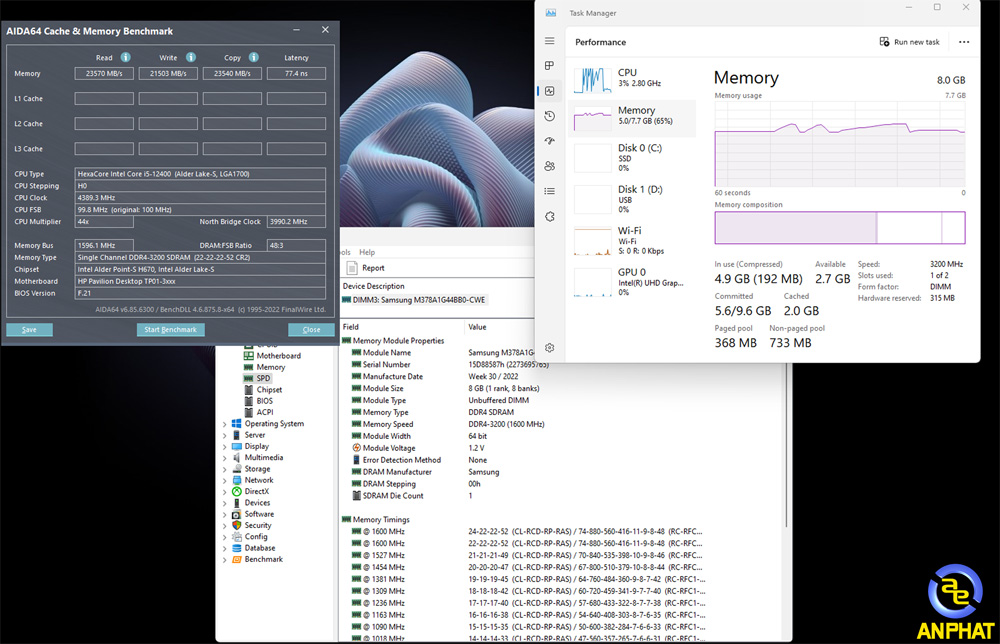Viewport: 1000px width, 644px height.
Task: Expand the Software tree node
Action: pos(224,515)
